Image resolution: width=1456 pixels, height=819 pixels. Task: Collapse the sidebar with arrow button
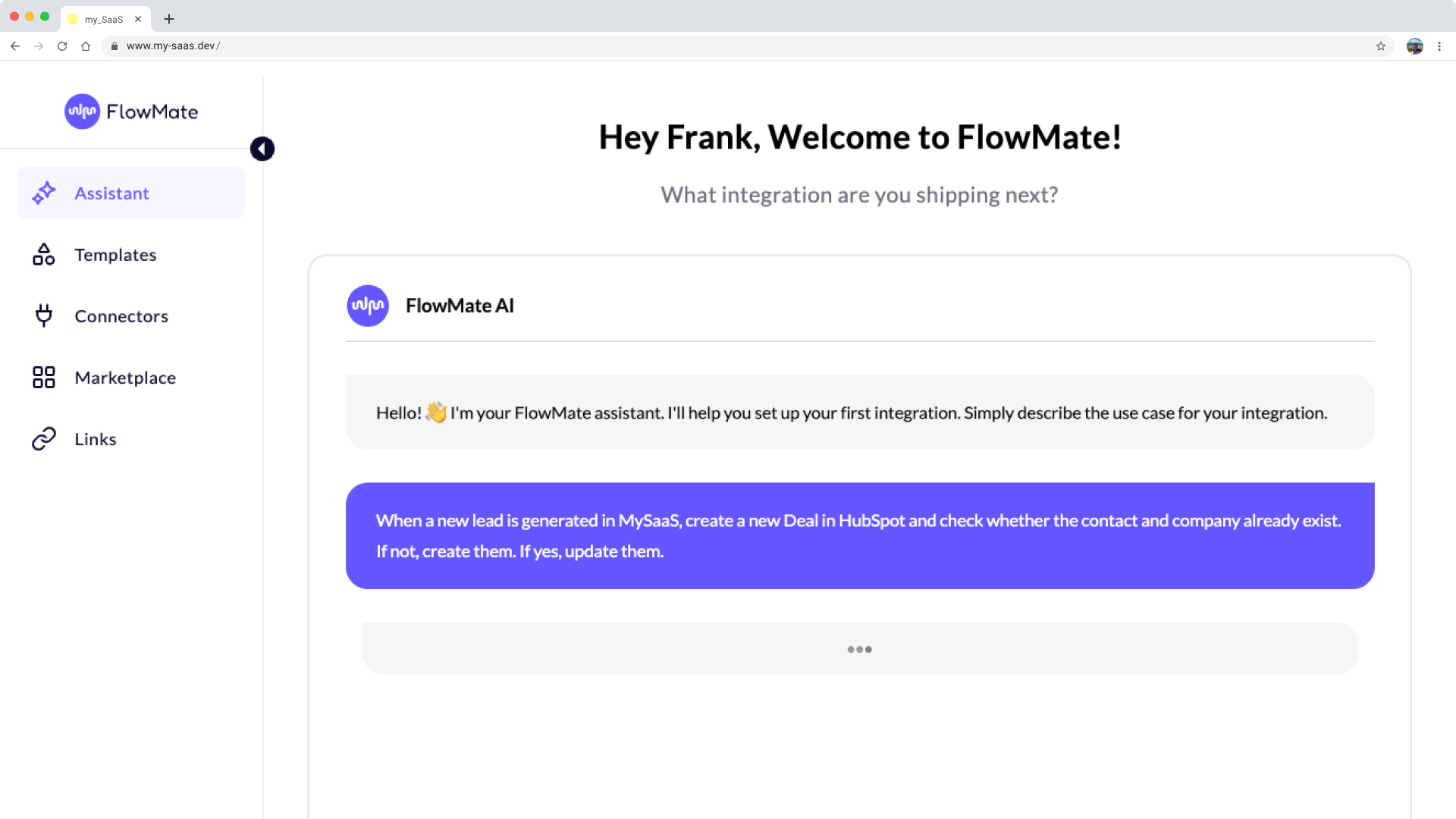(262, 149)
